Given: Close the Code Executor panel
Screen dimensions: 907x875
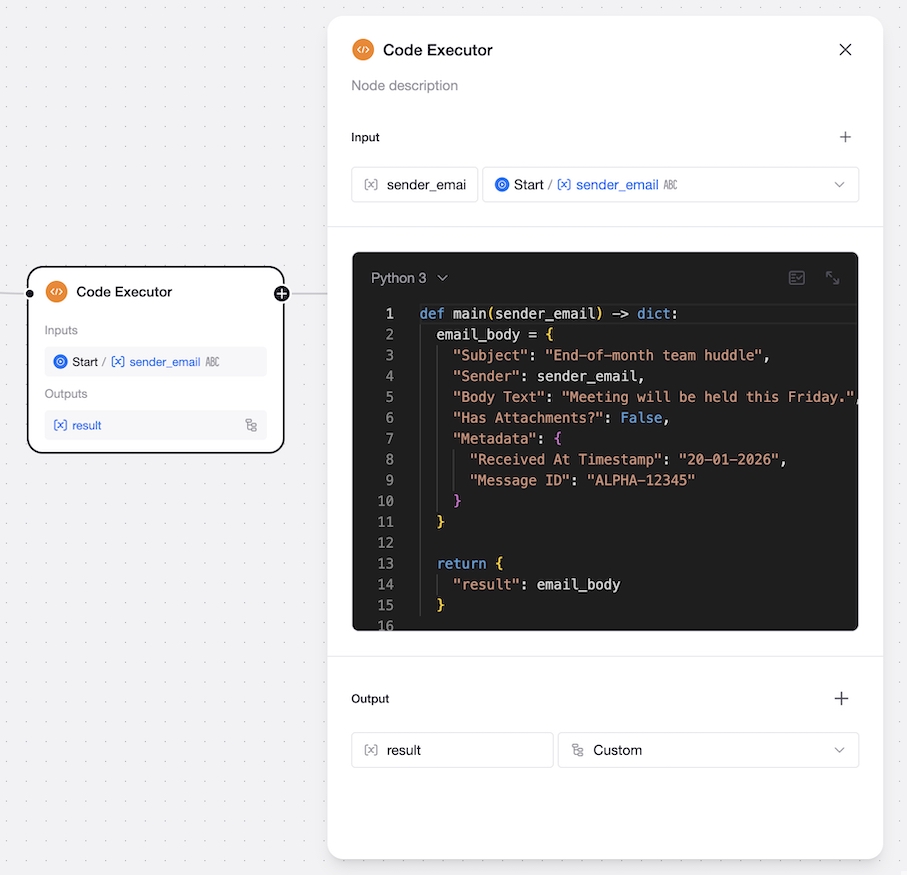Looking at the screenshot, I should [845, 50].
